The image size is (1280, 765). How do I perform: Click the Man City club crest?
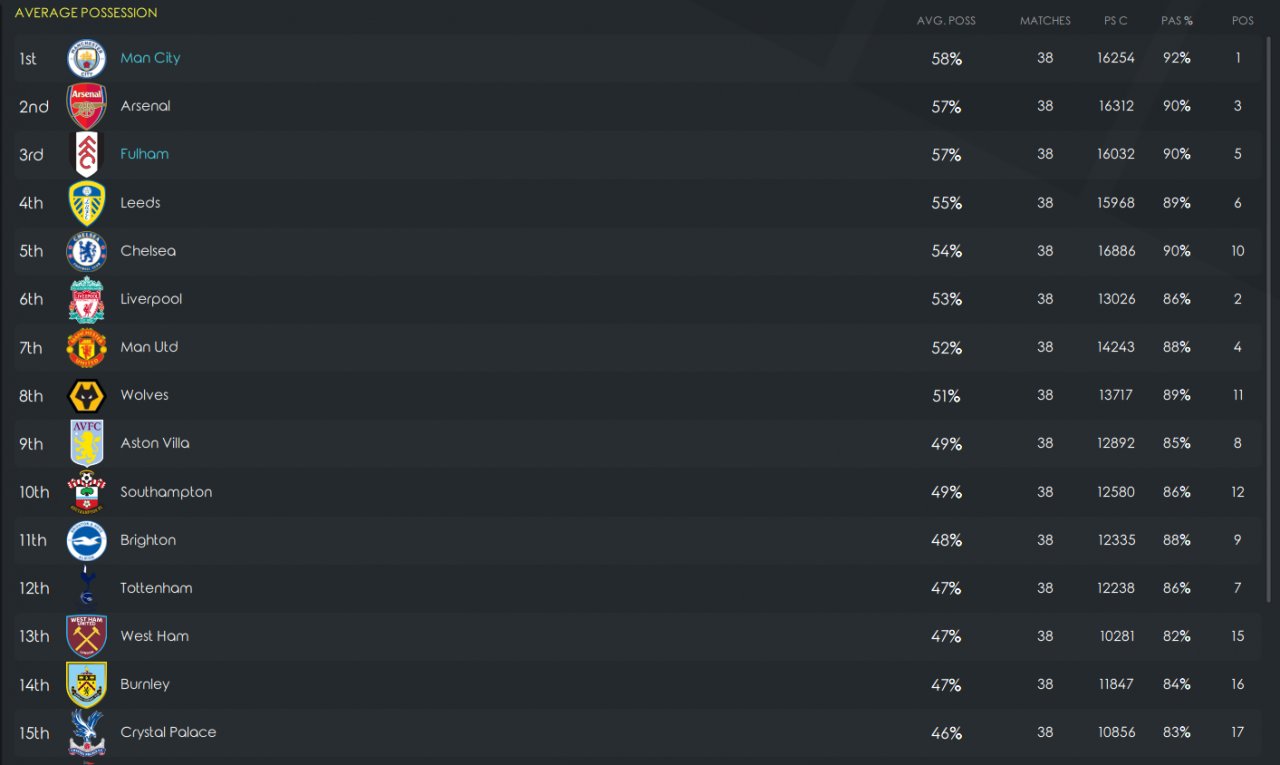87,58
